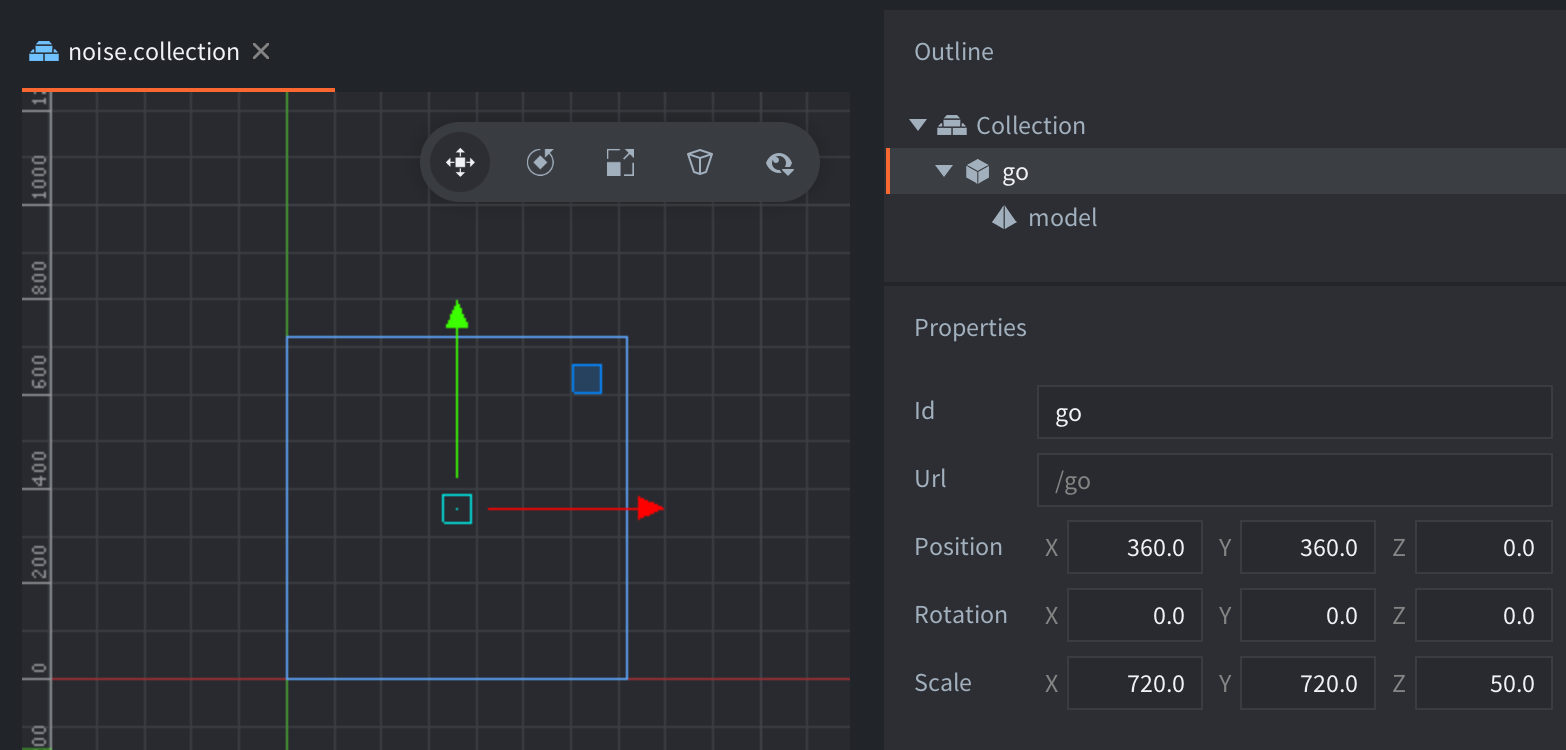Click the Id input field containing go

1292,411
